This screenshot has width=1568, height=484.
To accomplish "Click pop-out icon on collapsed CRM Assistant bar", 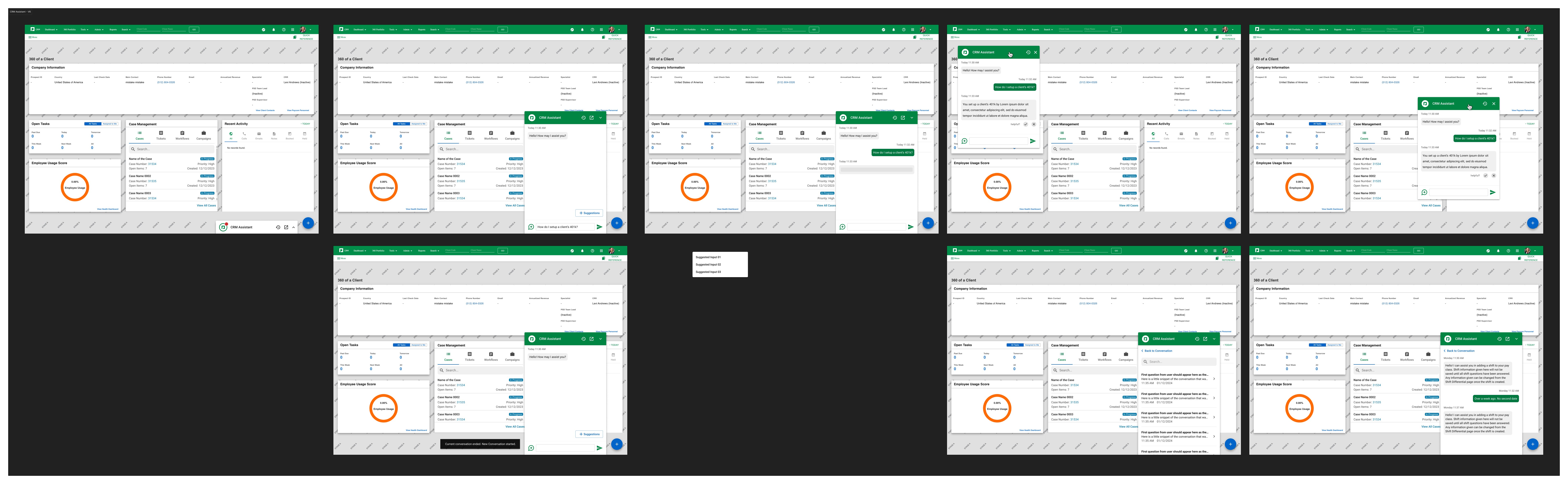I will pyautogui.click(x=286, y=227).
